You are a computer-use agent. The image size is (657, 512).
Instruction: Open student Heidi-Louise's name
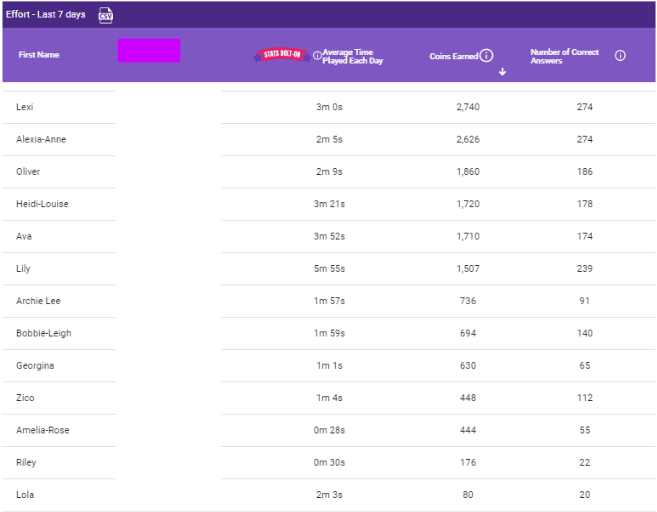point(42,204)
